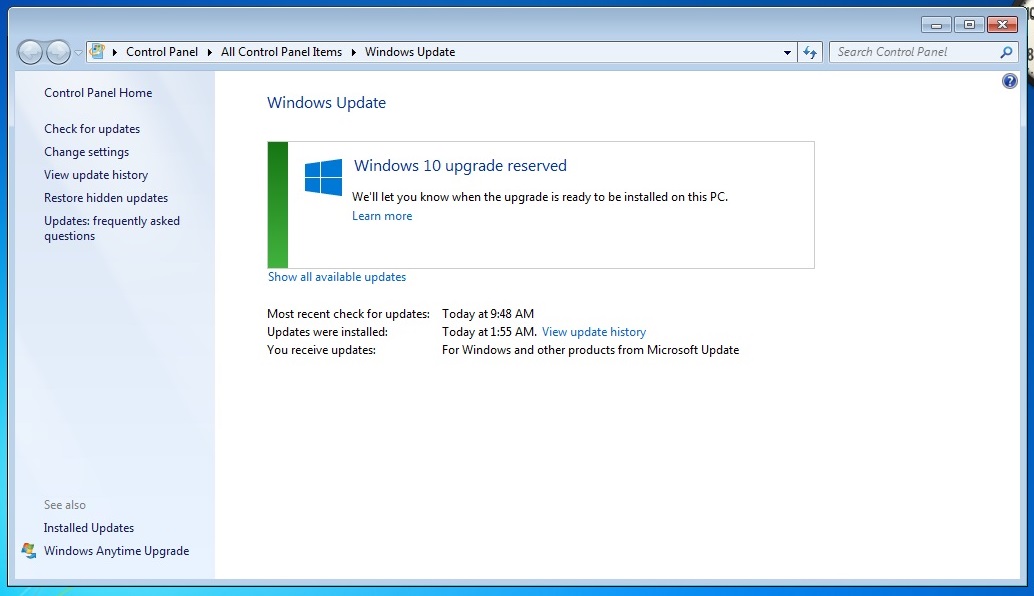The image size is (1034, 596).
Task: Minimize the Windows Update window
Action: click(x=936, y=24)
